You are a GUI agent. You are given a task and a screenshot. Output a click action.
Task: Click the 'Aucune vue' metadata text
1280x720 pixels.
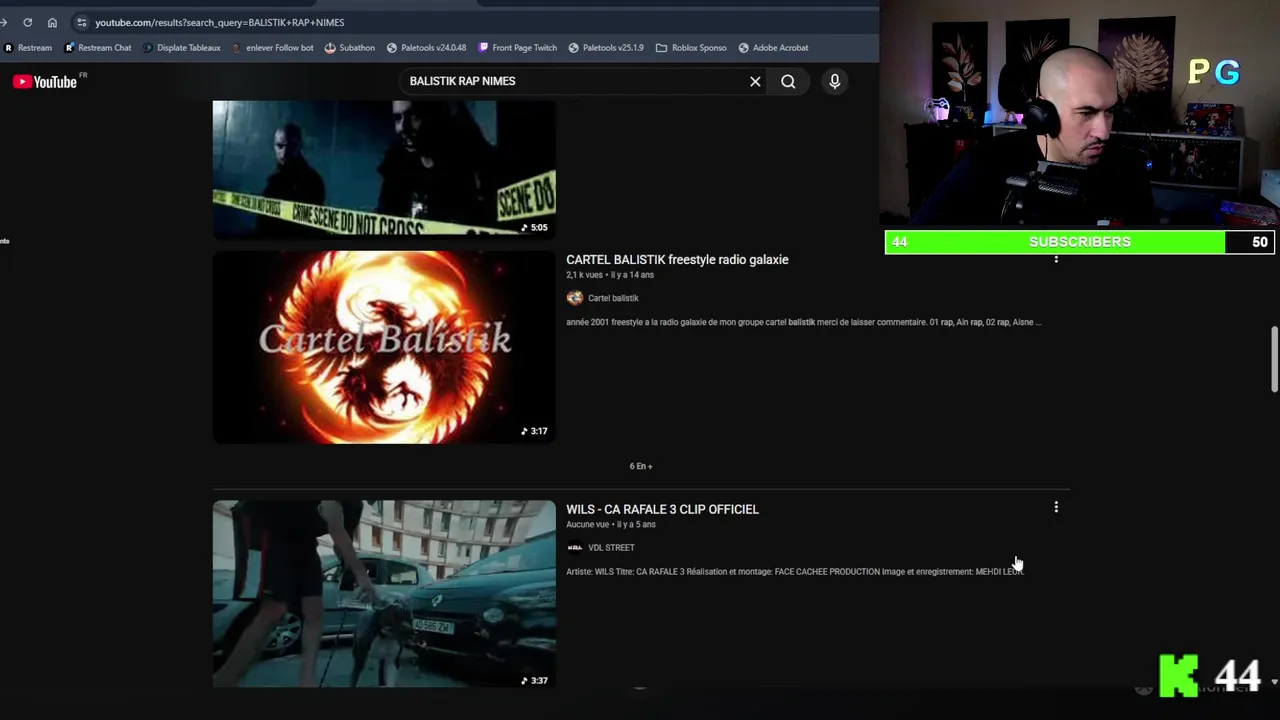[588, 524]
